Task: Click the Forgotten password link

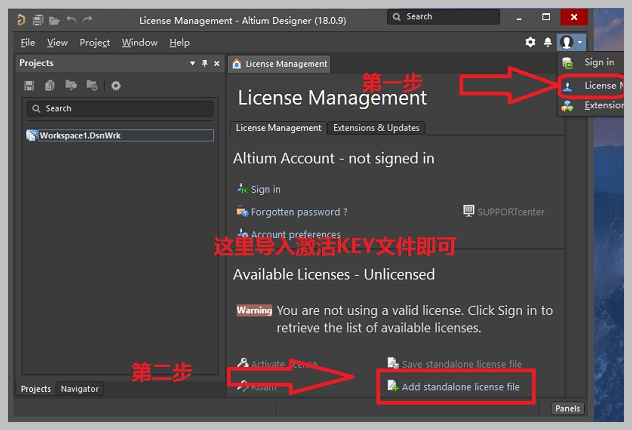Action: pos(299,212)
